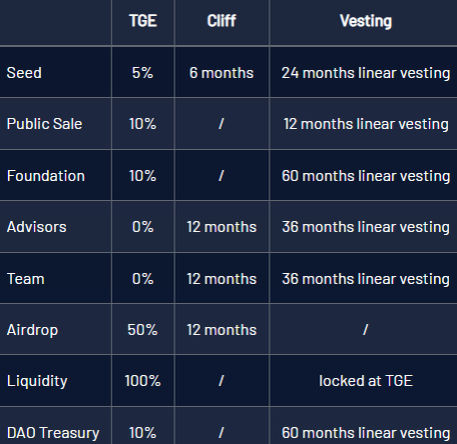
Task: Click the Team 0% TGE cell
Action: [143, 279]
